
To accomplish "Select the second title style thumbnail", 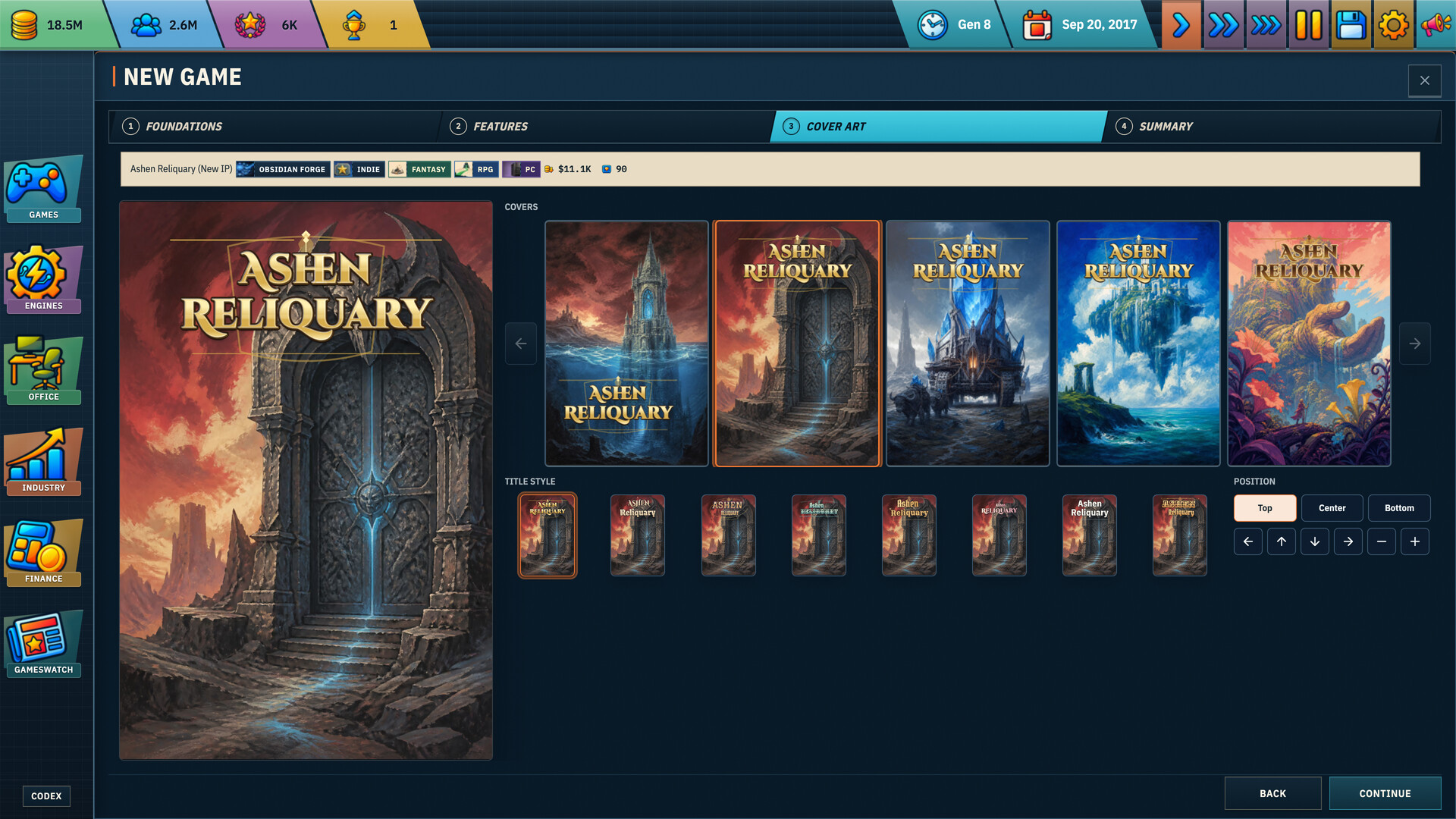I will coord(638,535).
